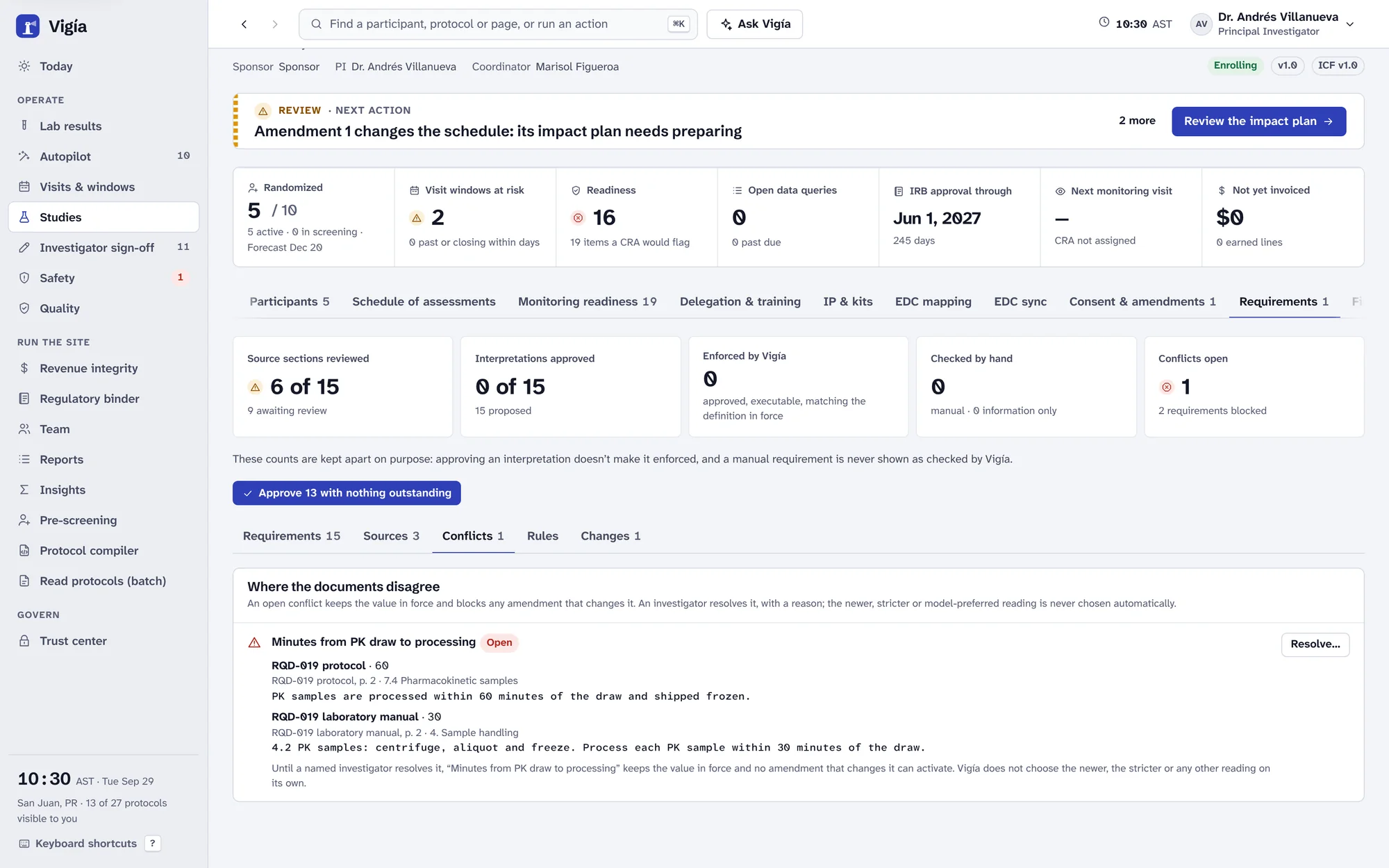The width and height of the screenshot is (1389, 868).
Task: Click Review the impact plan button
Action: point(1258,122)
